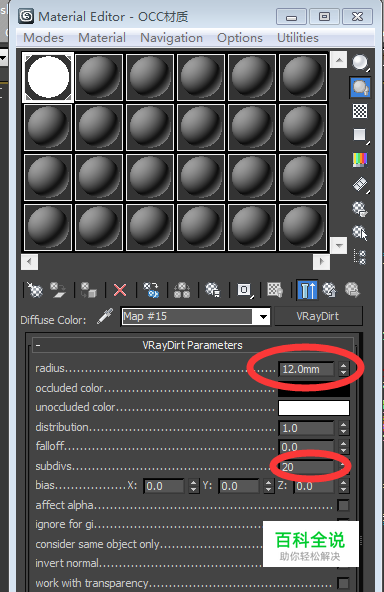Image resolution: width=384 pixels, height=592 pixels.
Task: Click the Video Color Check icon
Action: [360, 160]
